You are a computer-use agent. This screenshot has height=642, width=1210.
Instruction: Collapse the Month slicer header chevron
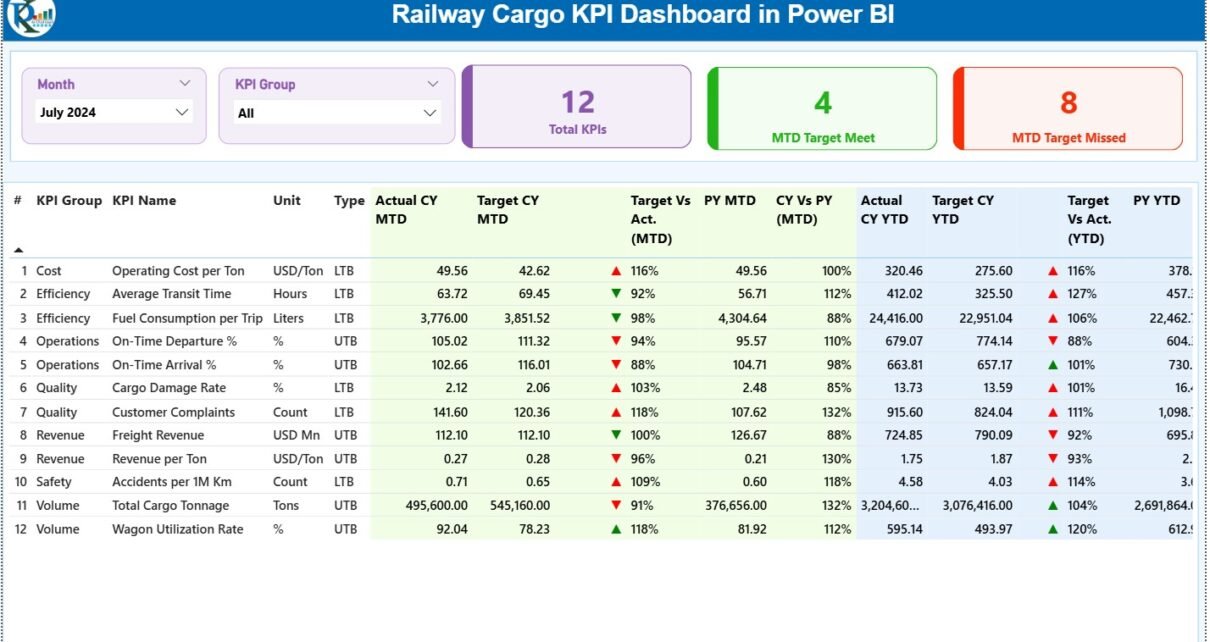click(184, 84)
